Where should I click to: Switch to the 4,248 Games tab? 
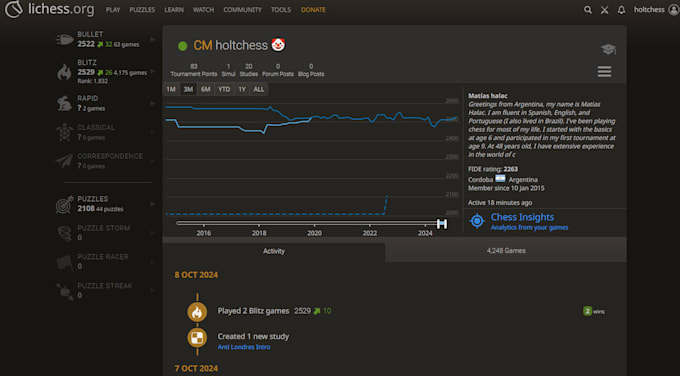(506, 251)
